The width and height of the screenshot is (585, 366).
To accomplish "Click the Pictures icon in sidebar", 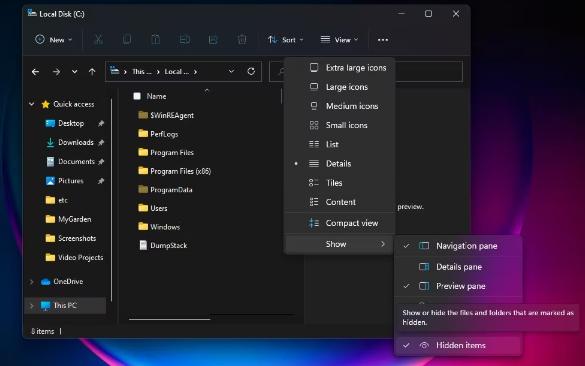I will pyautogui.click(x=50, y=181).
